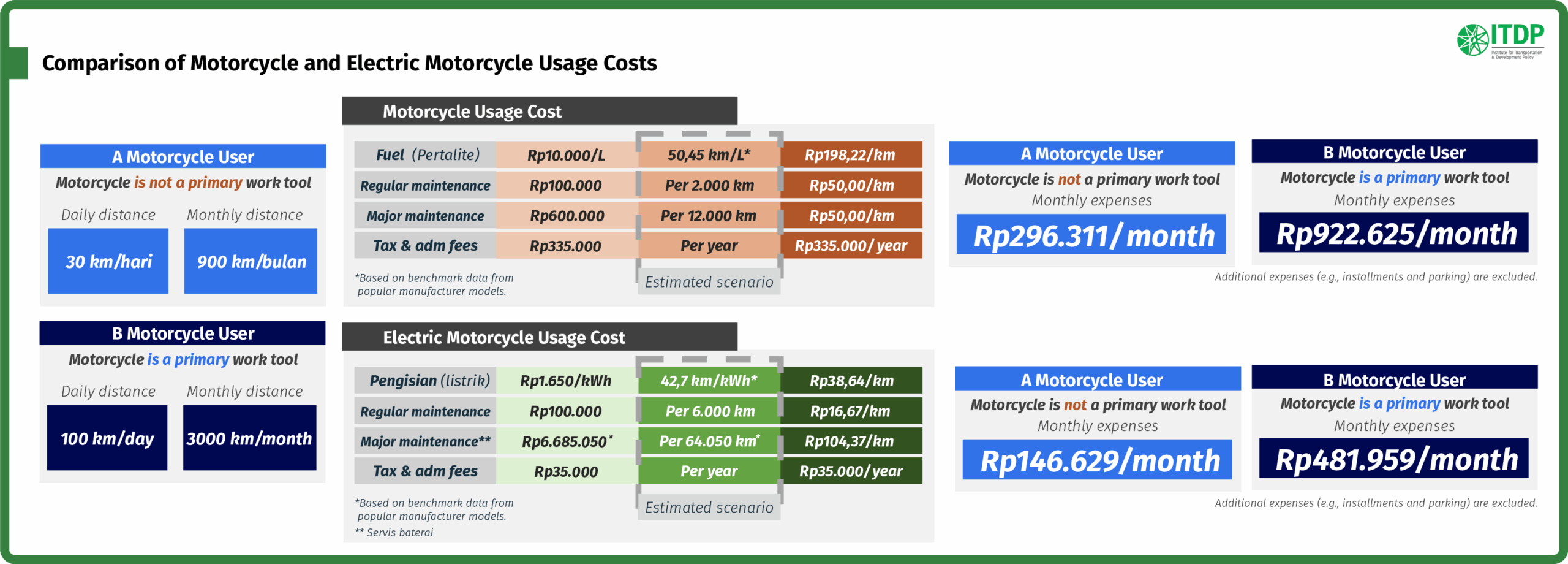
Task: Click the Servis baterai footnote
Action: (x=395, y=532)
